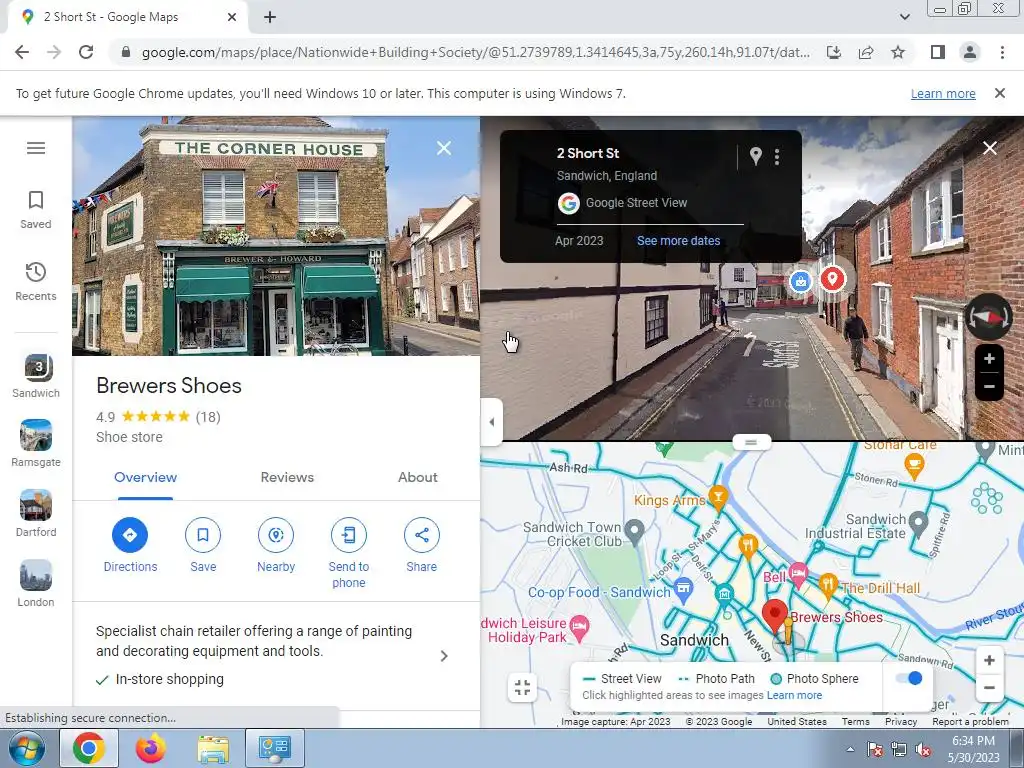Close the 2 Short St tab
The image size is (1024, 768).
[x=232, y=17]
